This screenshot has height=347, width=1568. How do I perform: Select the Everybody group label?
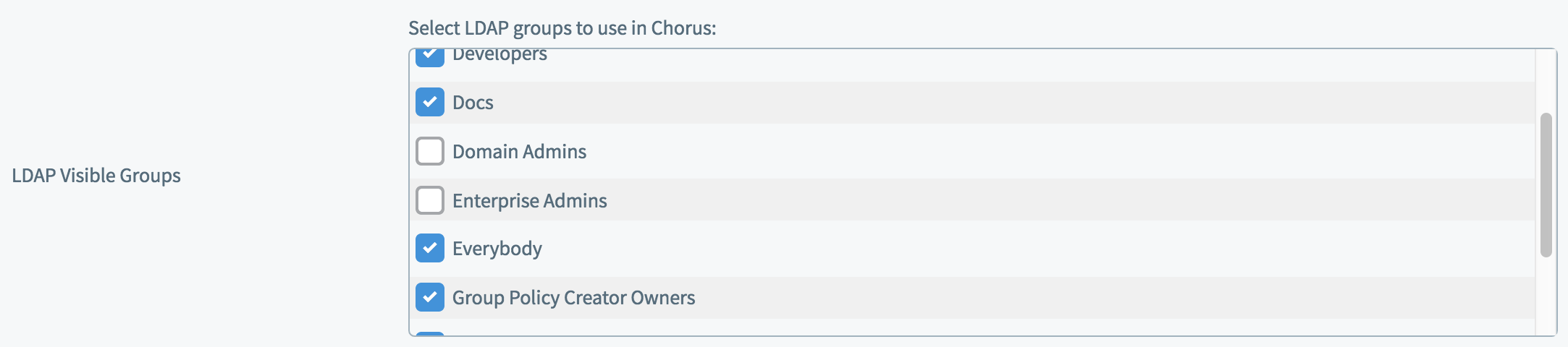pyautogui.click(x=497, y=249)
